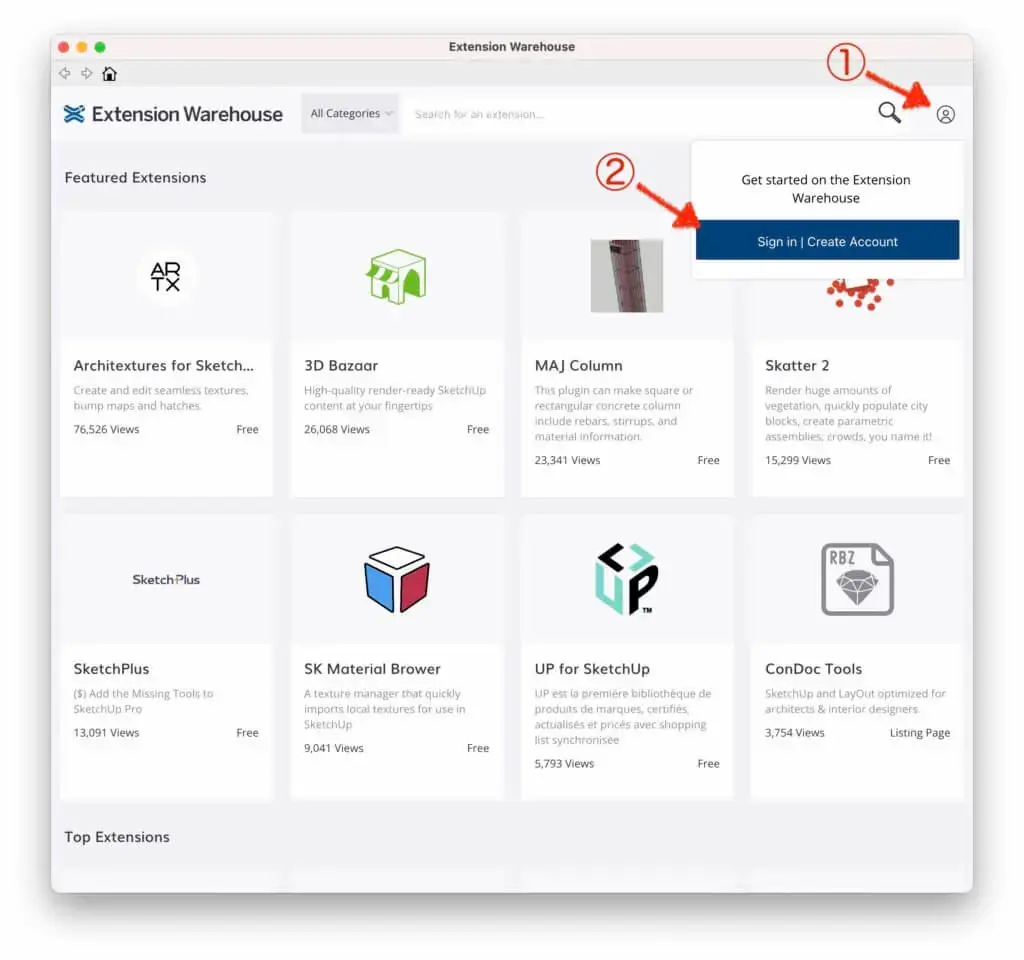Open the 3D Bazaar green shop icon
1024x960 pixels.
tap(396, 276)
